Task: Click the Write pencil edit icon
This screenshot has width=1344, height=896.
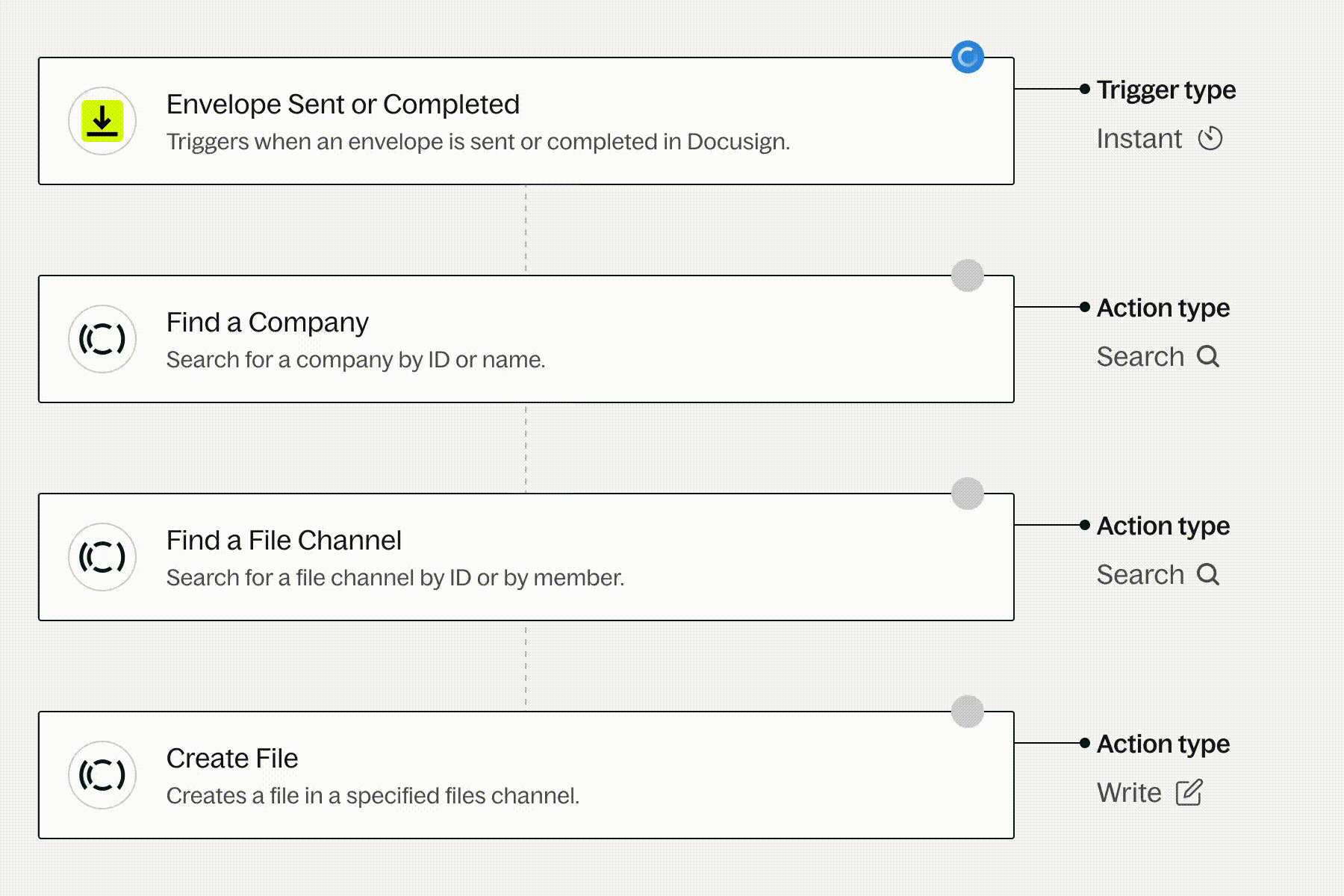Action: [x=1189, y=793]
